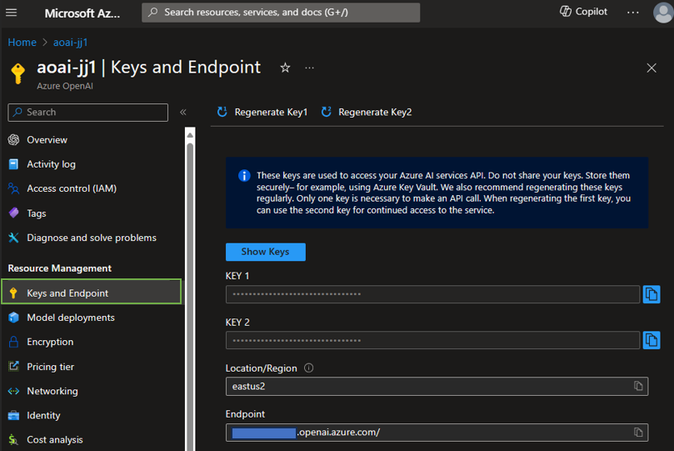674x451 pixels.
Task: Click the blue info icon in banner
Action: click(244, 175)
